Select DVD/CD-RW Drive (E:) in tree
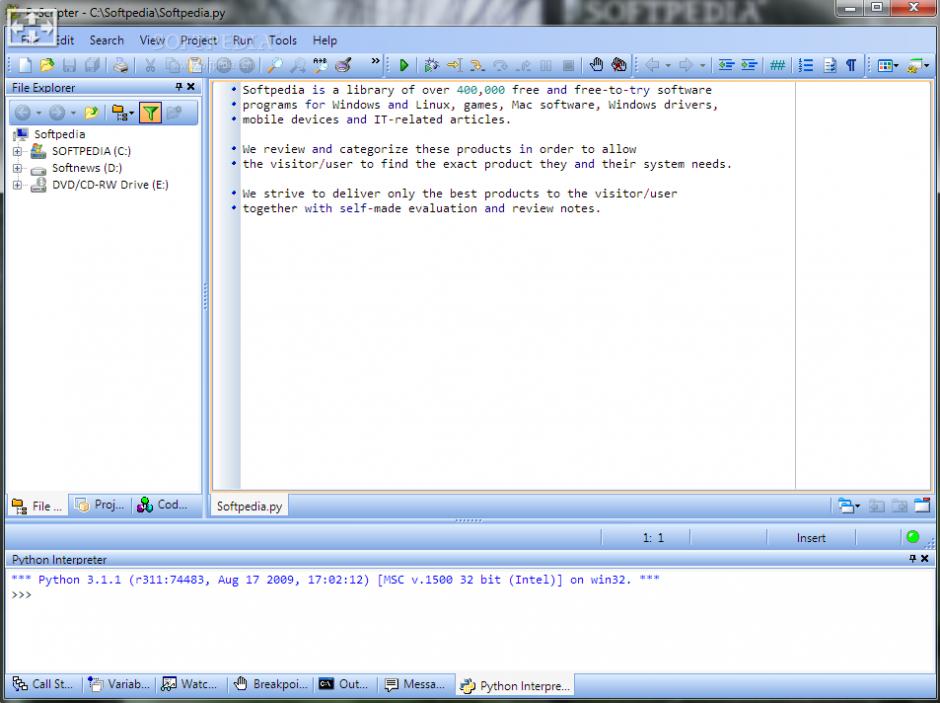 (x=110, y=185)
